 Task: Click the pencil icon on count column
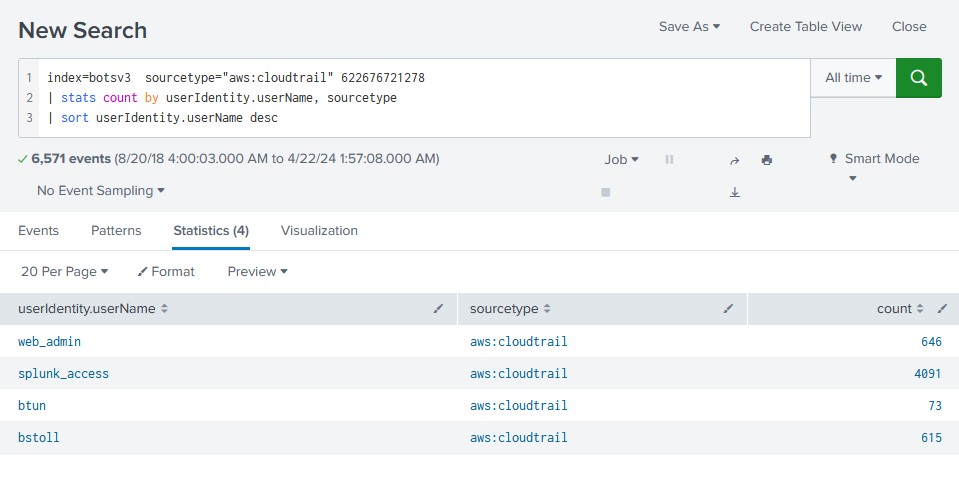point(941,309)
